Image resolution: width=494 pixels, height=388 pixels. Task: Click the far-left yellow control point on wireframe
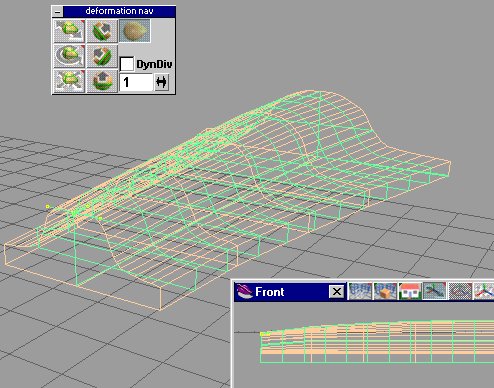48,207
